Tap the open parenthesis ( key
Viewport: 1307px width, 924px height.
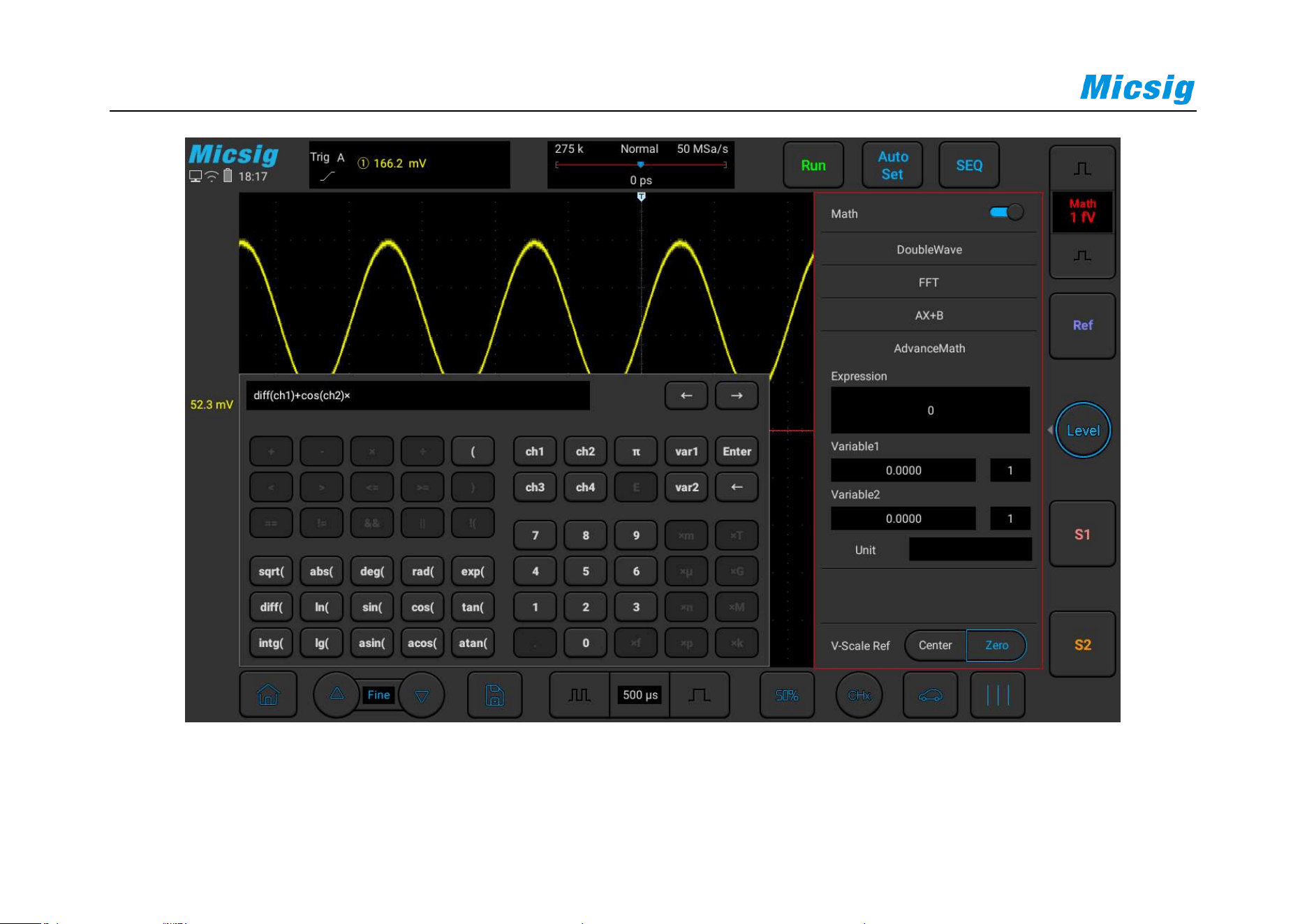[473, 452]
